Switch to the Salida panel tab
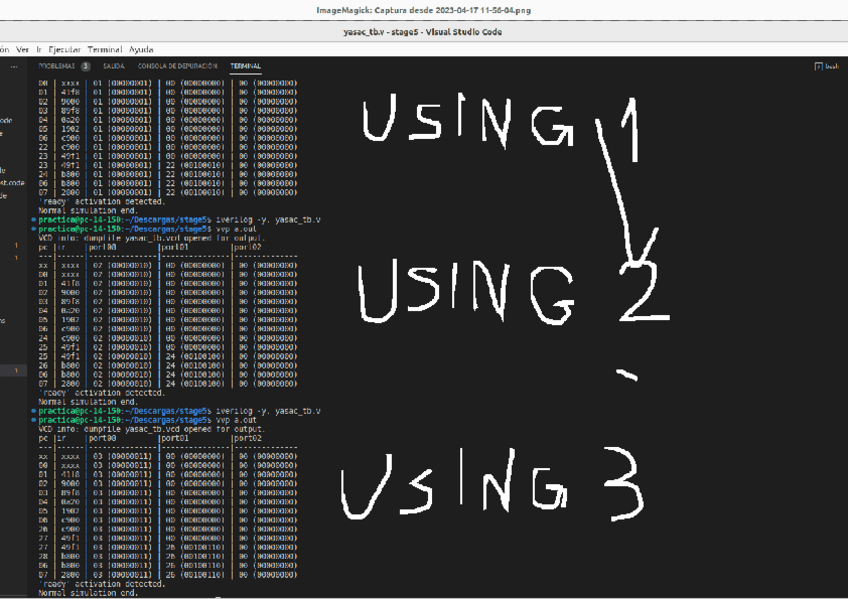 click(113, 67)
